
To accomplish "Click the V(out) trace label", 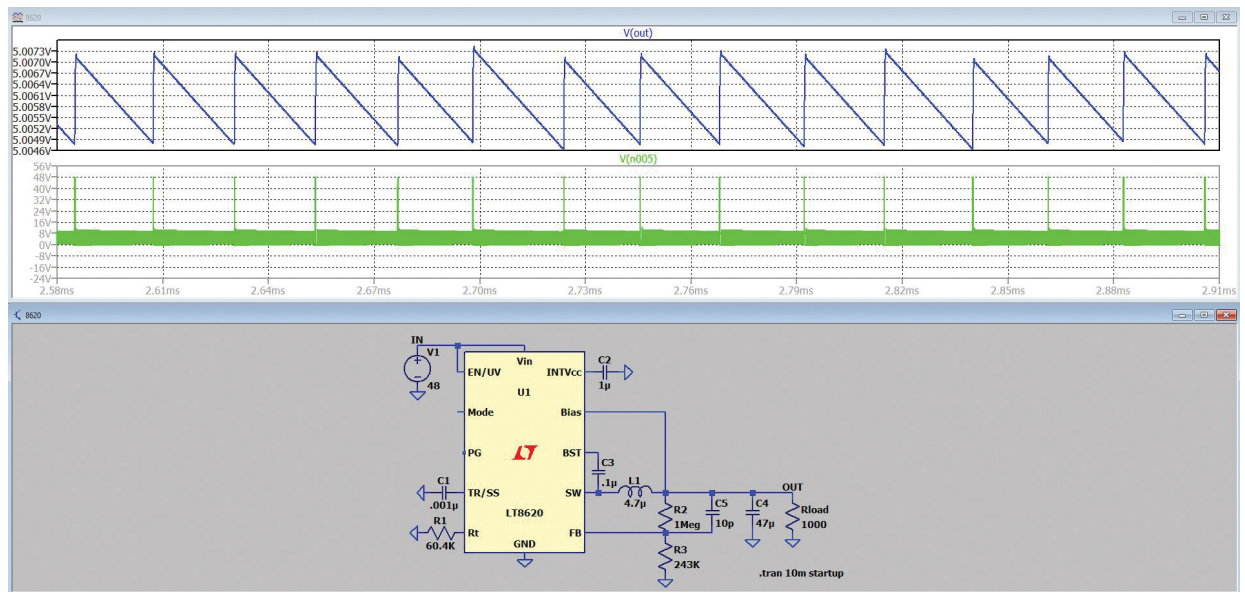I will (x=638, y=33).
